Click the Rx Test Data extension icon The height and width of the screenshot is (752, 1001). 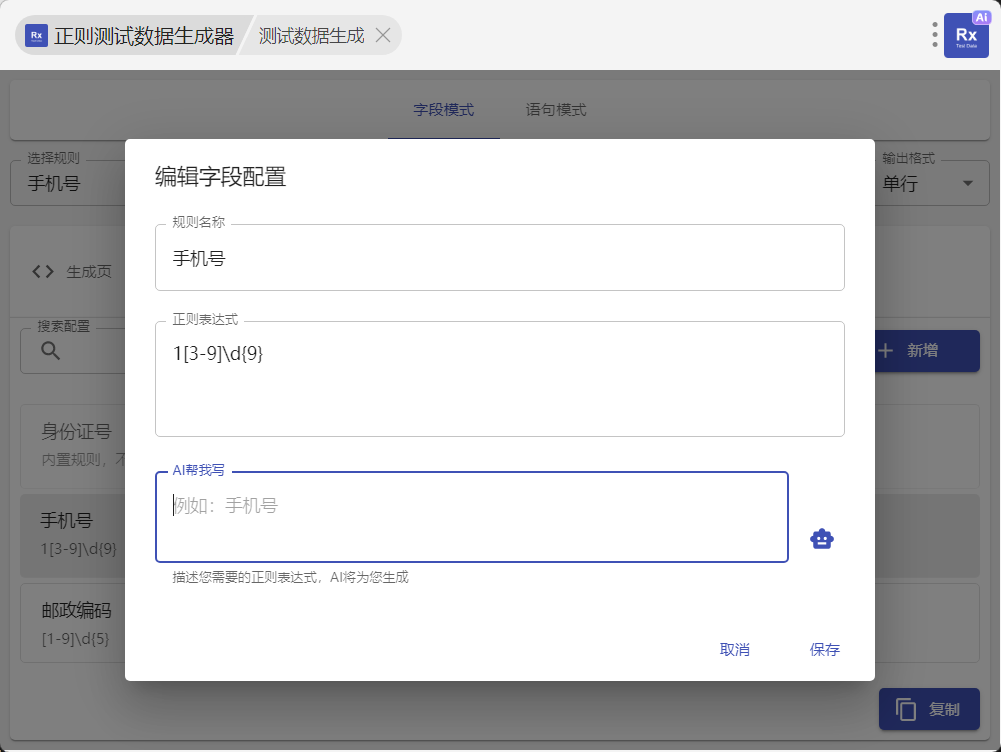tap(965, 35)
